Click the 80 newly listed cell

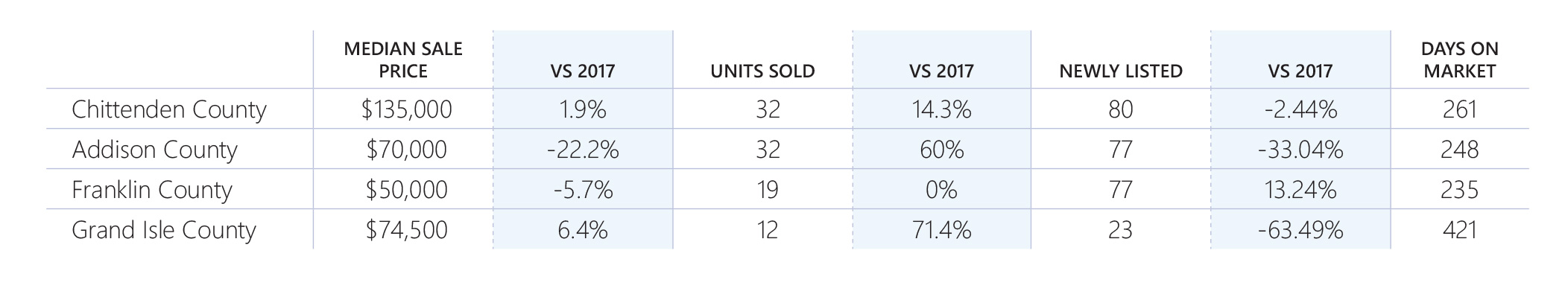coord(1121,110)
